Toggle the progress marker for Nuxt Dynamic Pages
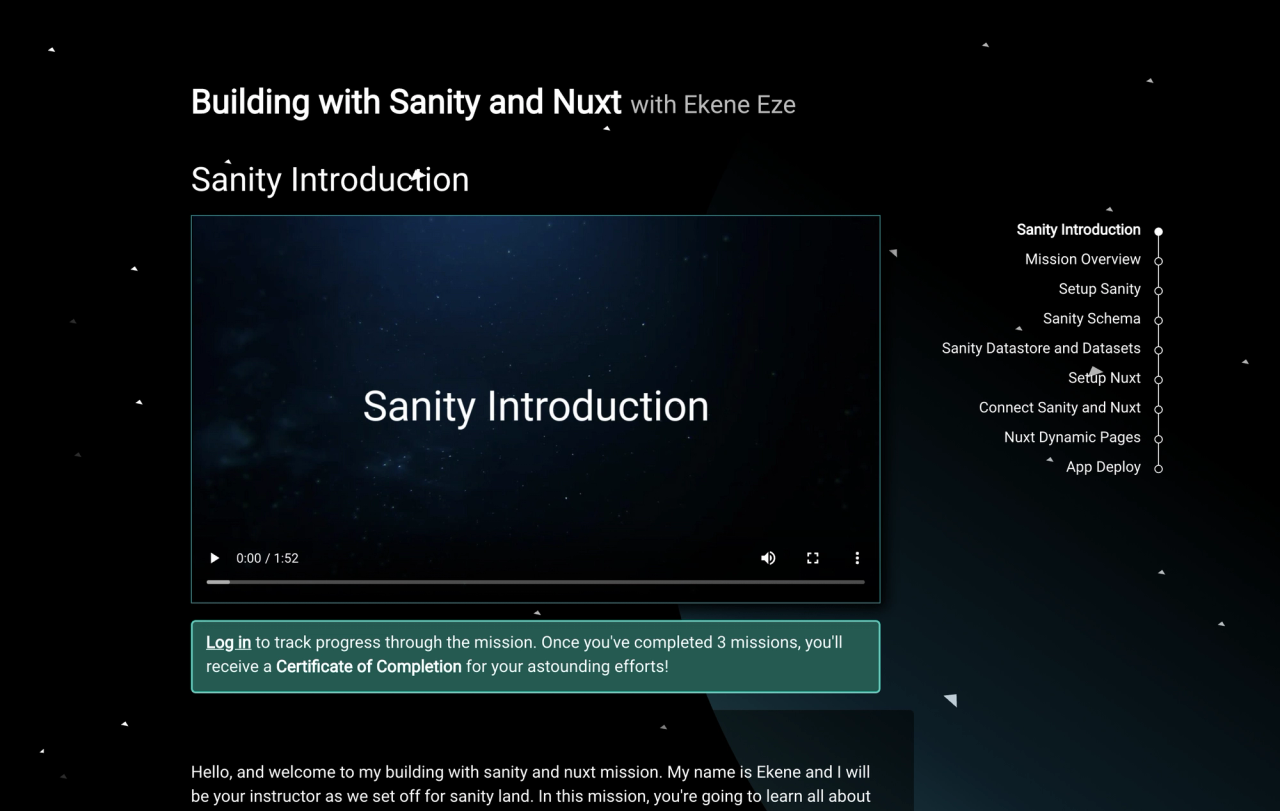 tap(1158, 438)
